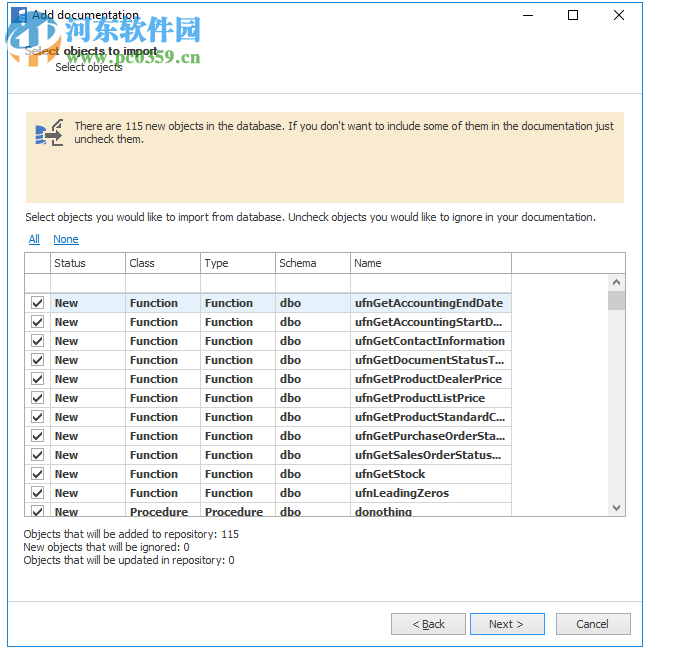Click the Schema filter row cell
The width and height of the screenshot is (677, 657).
(313, 283)
